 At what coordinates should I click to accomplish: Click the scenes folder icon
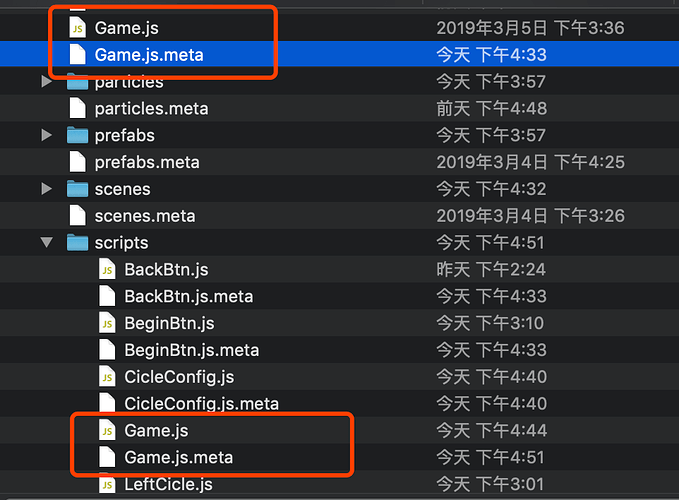77,189
